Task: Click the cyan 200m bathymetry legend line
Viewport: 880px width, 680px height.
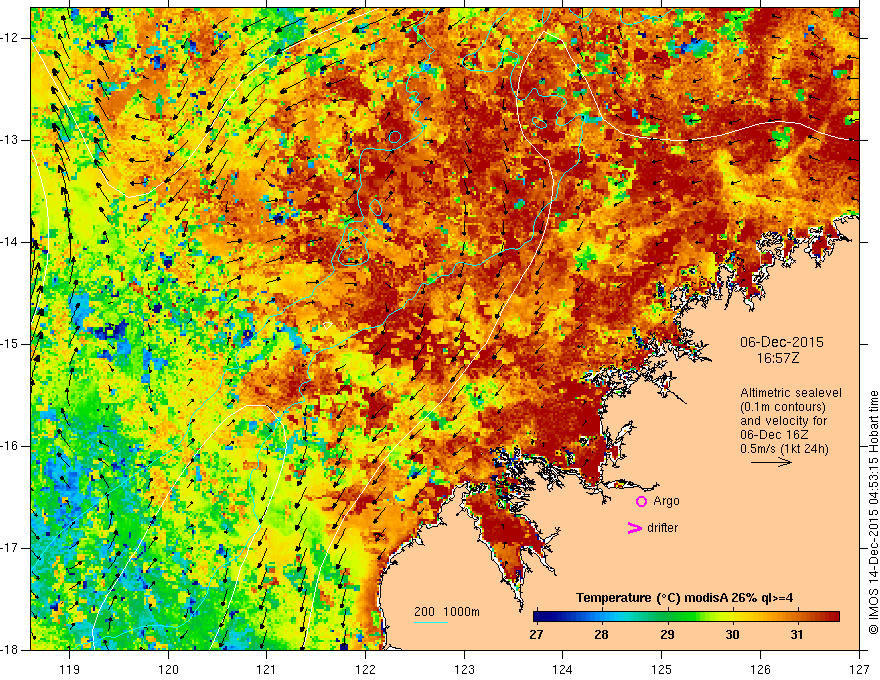Action: click(431, 622)
